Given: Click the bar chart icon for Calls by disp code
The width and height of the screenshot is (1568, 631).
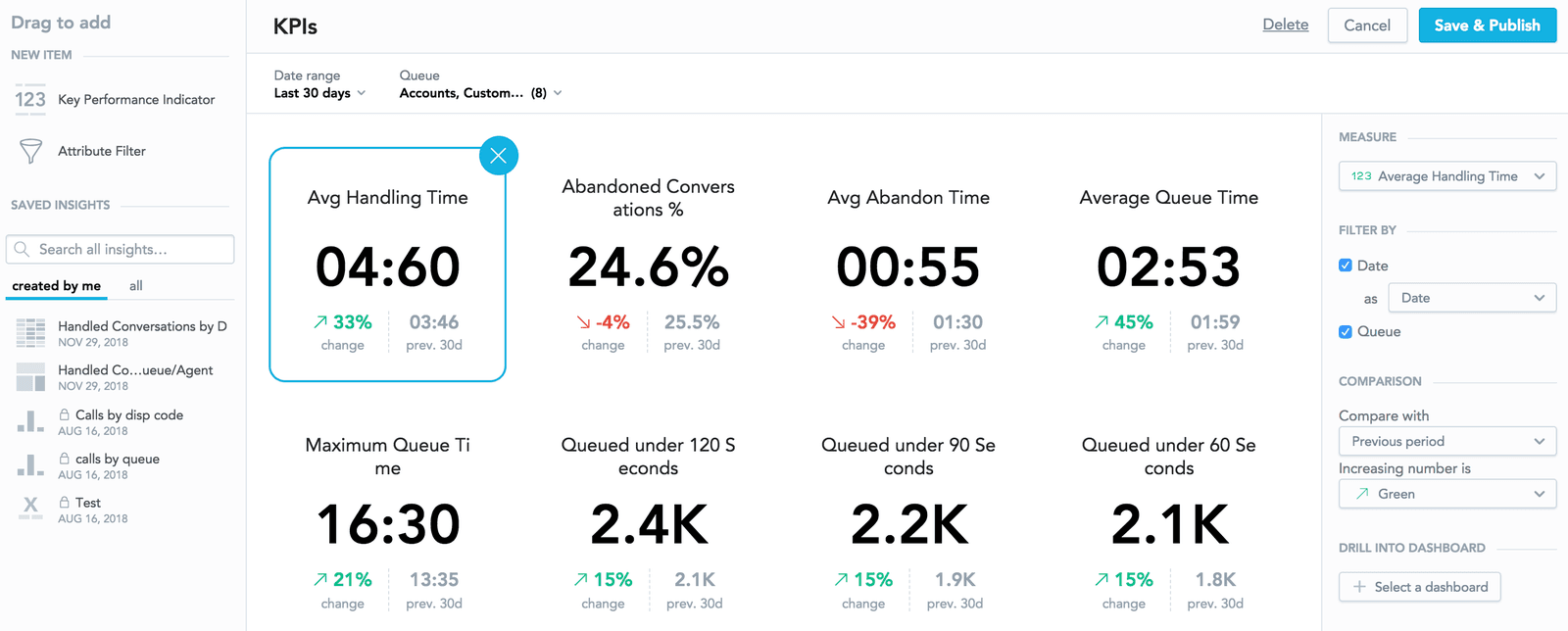Looking at the screenshot, I should (30, 422).
